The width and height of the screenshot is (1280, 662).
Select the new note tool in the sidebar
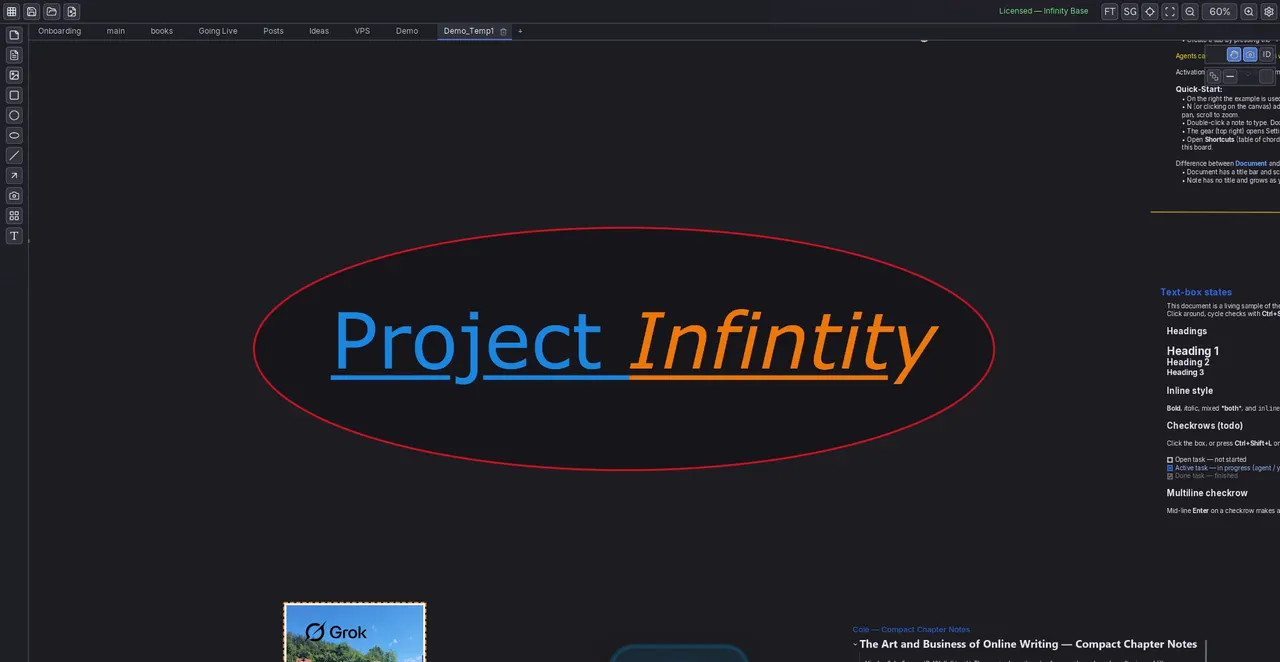(14, 35)
